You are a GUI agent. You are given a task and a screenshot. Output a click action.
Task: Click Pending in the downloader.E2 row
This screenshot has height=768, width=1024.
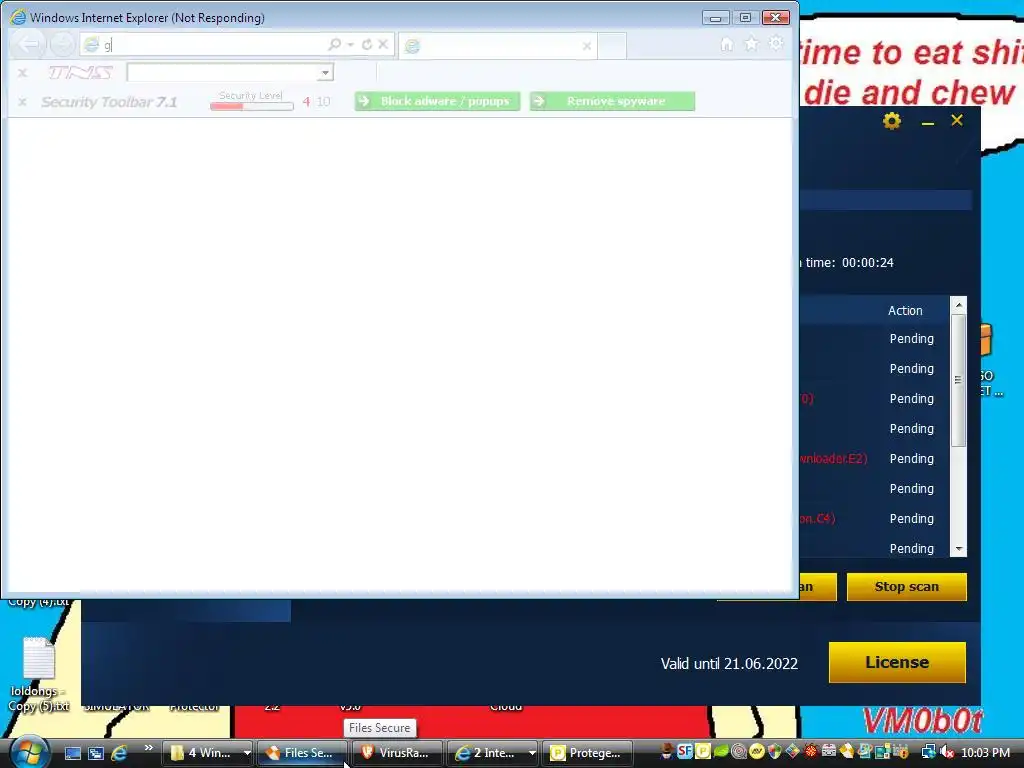coord(912,458)
